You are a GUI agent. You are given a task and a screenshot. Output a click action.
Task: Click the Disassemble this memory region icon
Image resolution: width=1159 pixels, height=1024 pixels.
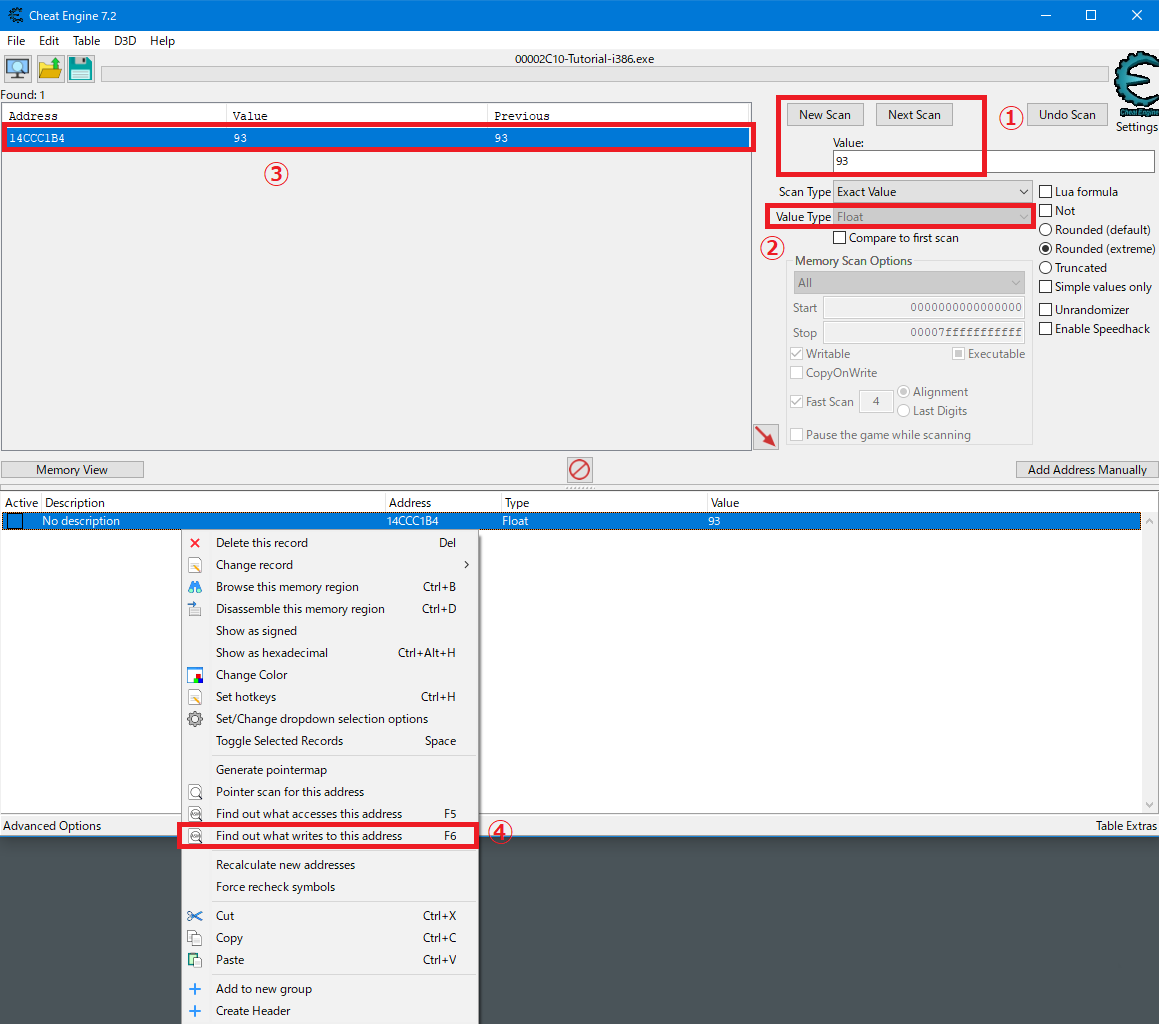coord(195,608)
